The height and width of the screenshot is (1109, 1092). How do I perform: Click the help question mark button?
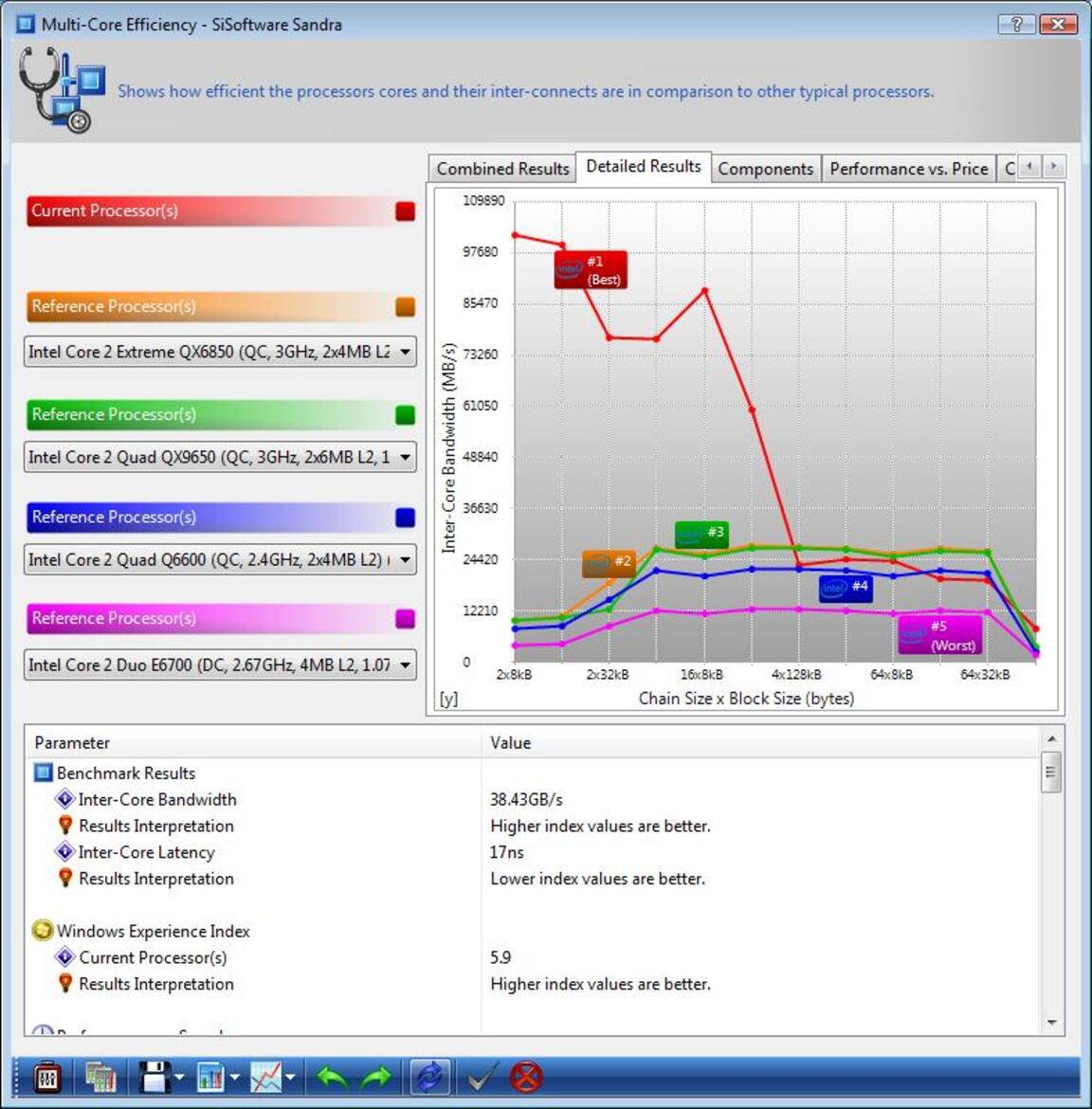coord(1016,24)
